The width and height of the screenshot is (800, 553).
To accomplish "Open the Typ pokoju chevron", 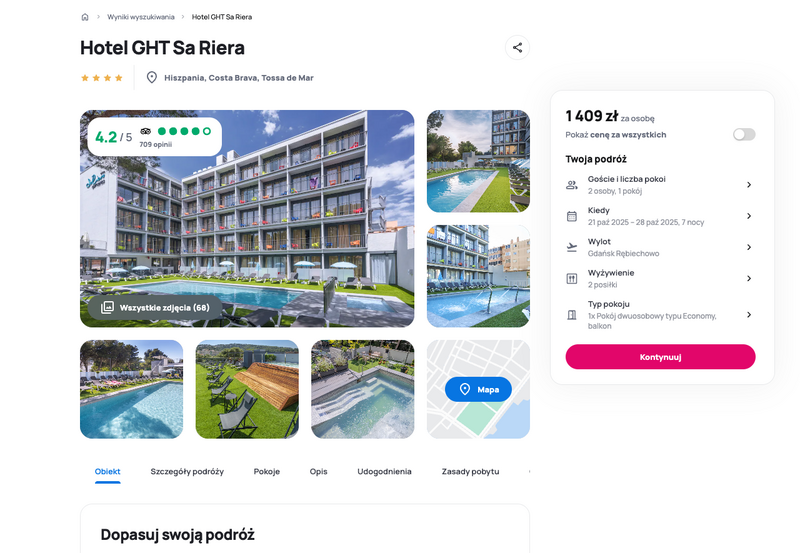I will click(749, 314).
